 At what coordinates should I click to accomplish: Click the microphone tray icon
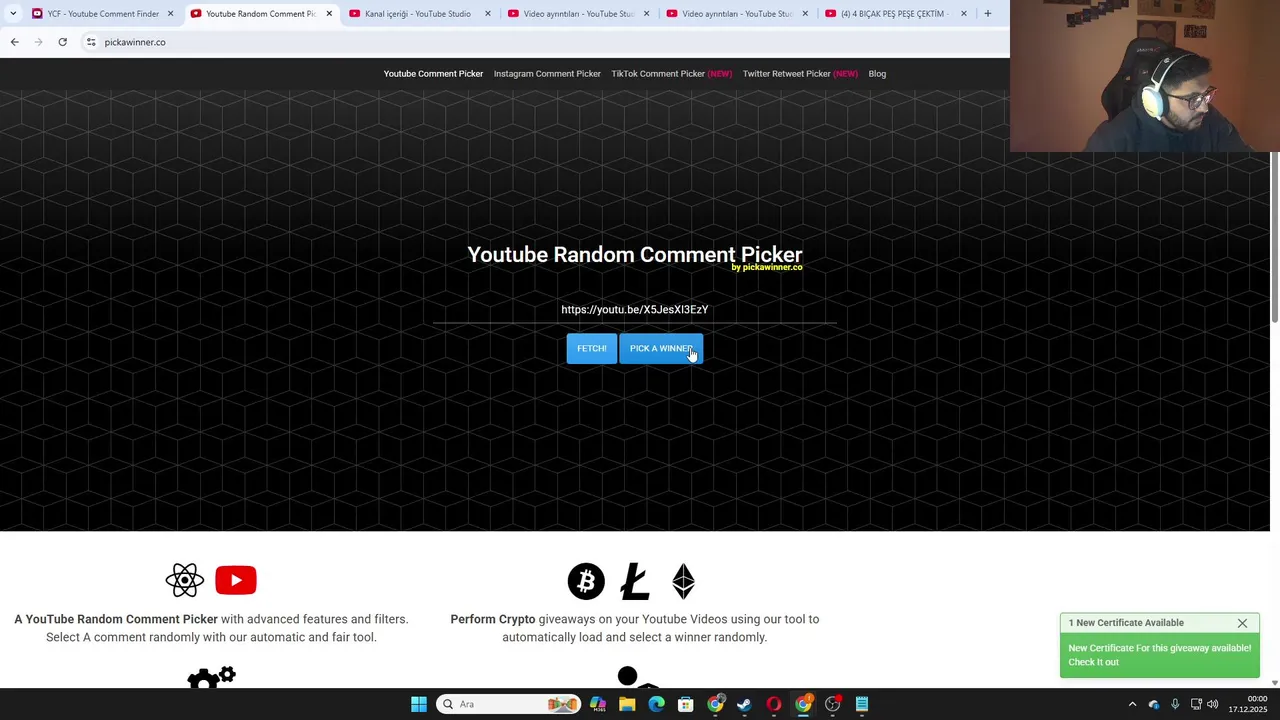point(1175,704)
